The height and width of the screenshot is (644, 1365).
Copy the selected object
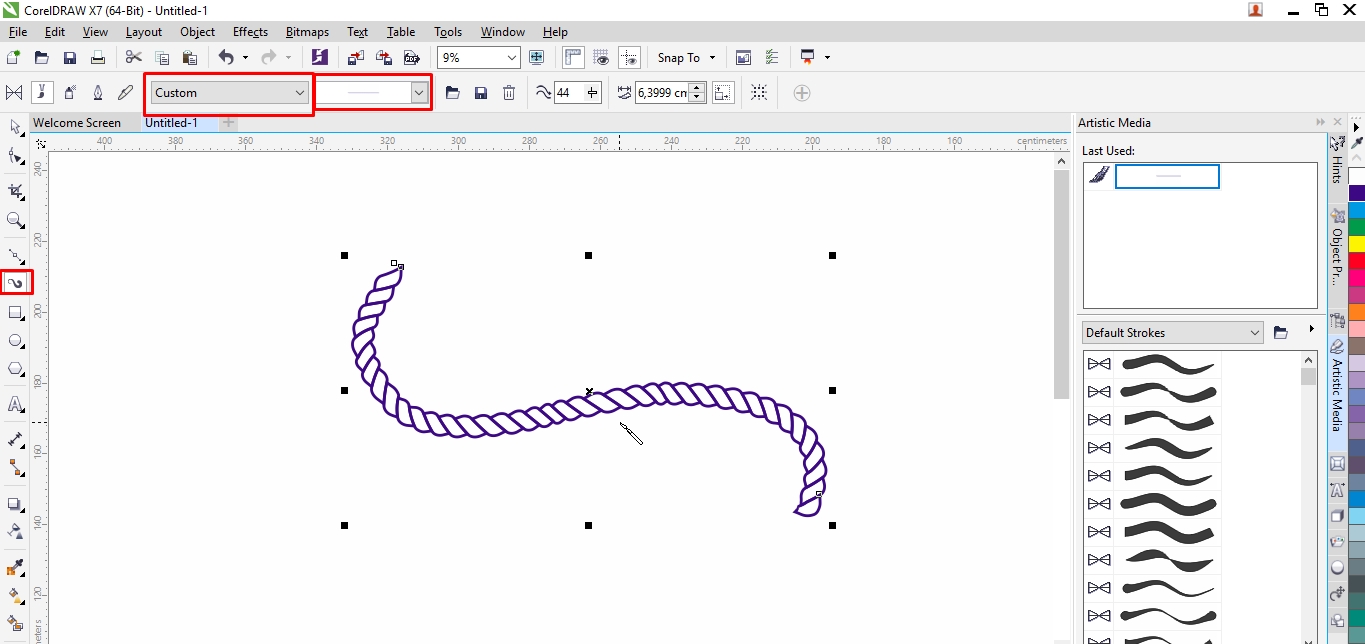pos(162,58)
